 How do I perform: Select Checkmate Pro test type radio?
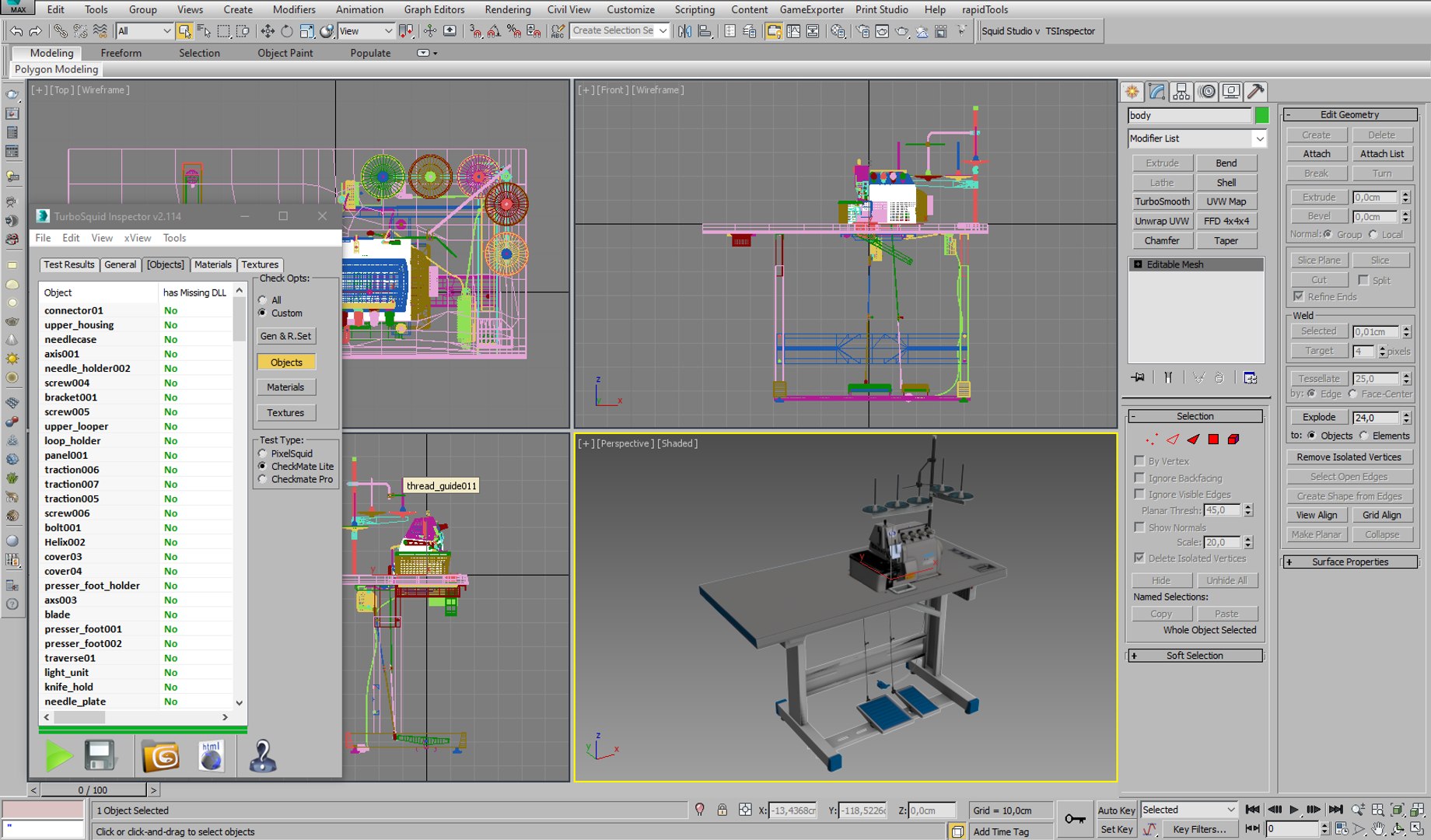click(x=263, y=479)
